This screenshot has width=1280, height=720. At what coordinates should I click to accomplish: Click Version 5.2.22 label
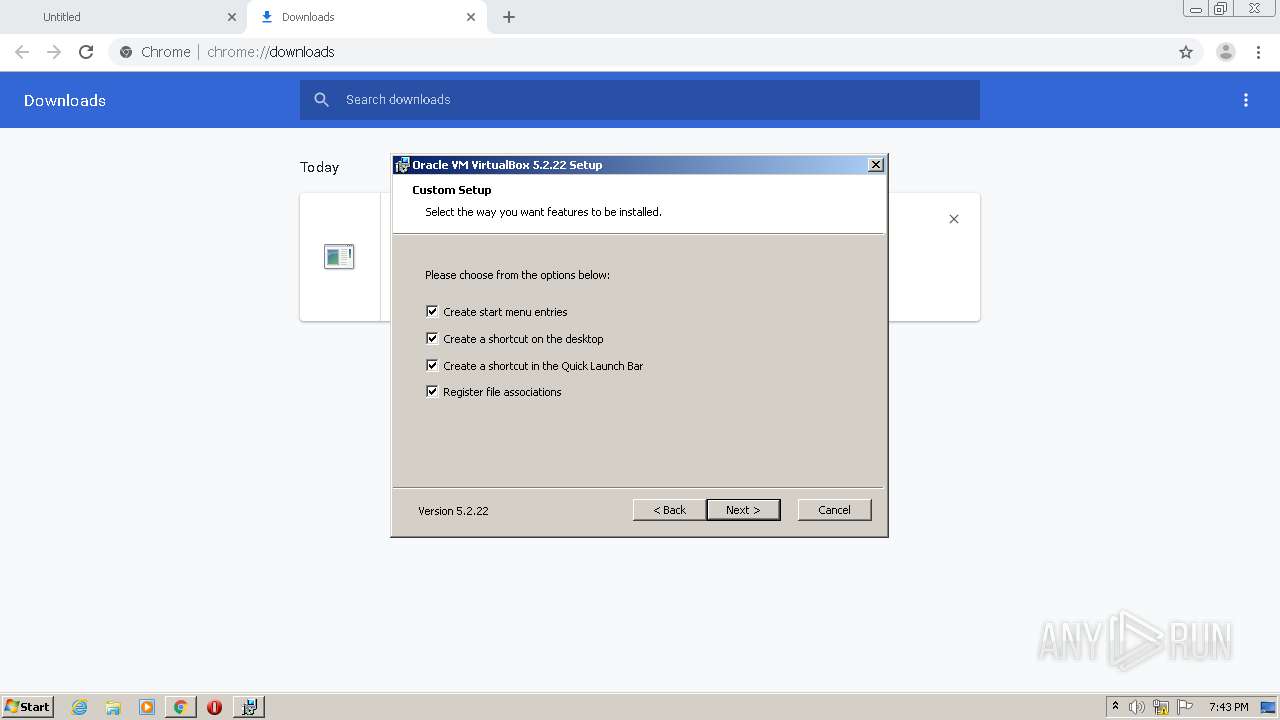(x=453, y=511)
